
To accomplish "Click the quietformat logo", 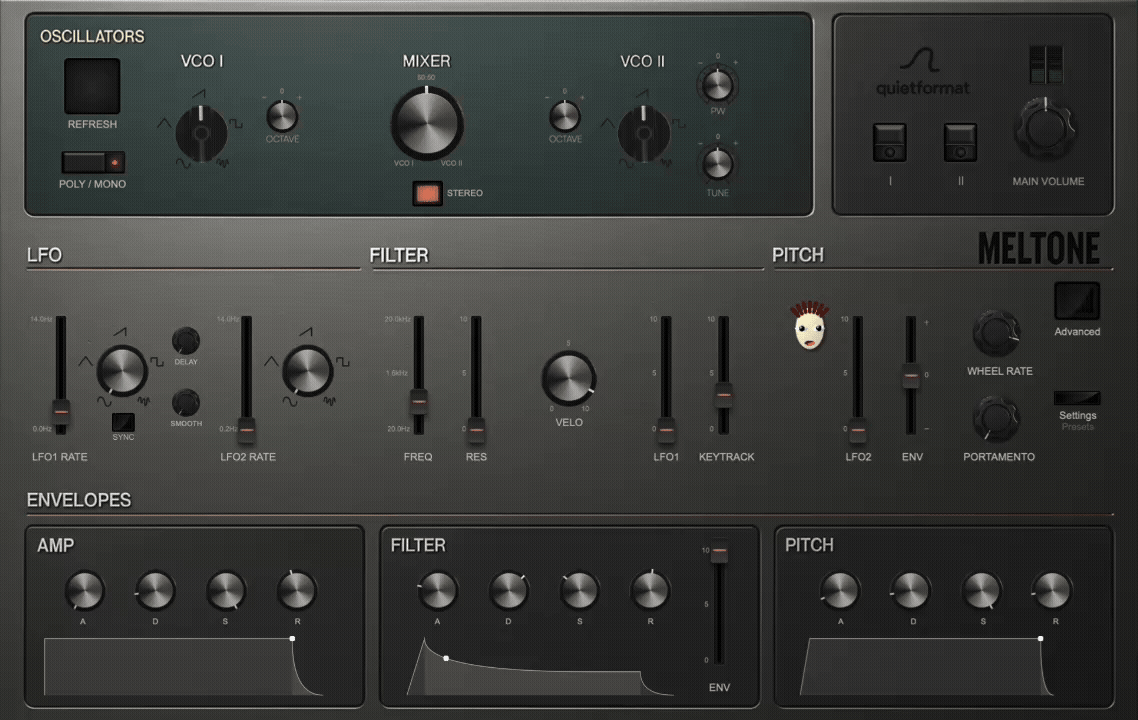I will tap(922, 73).
